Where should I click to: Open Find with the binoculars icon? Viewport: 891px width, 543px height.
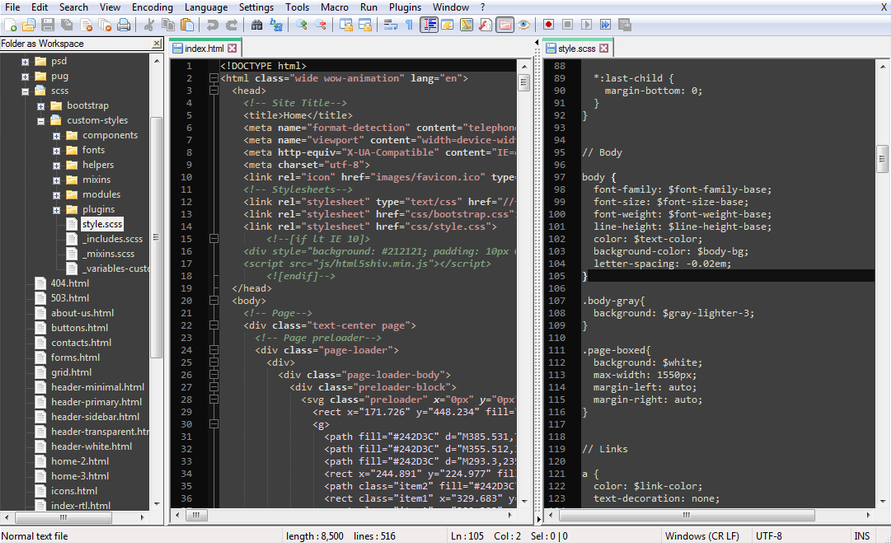click(x=257, y=24)
